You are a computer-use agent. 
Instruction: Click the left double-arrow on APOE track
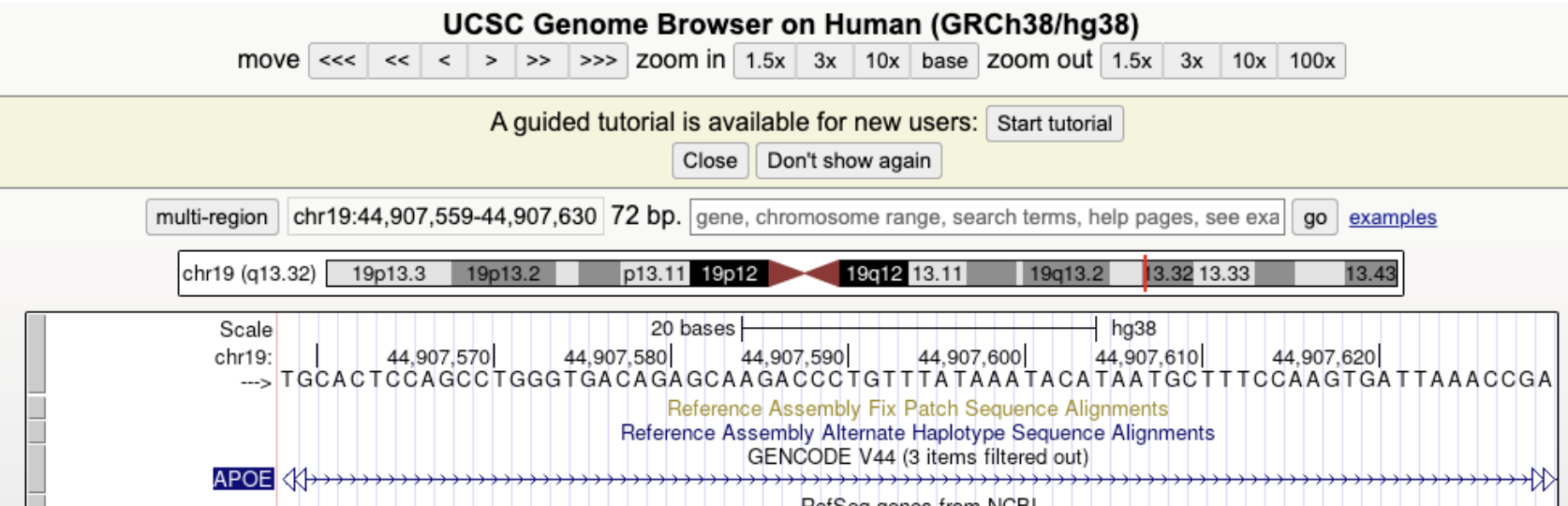coord(295,480)
